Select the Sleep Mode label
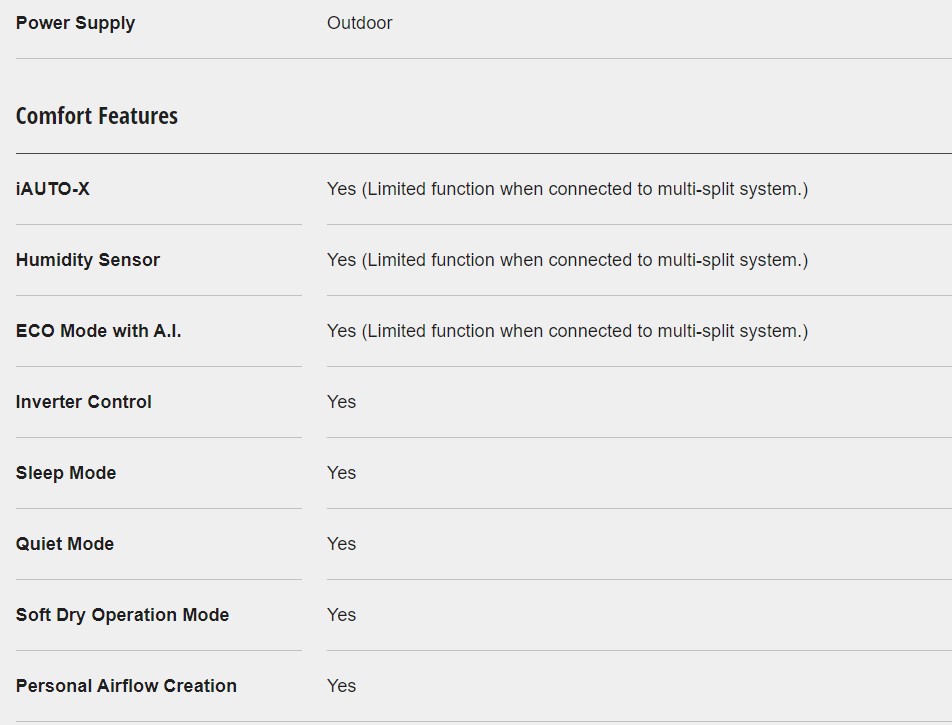The height and width of the screenshot is (725, 952). (66, 473)
